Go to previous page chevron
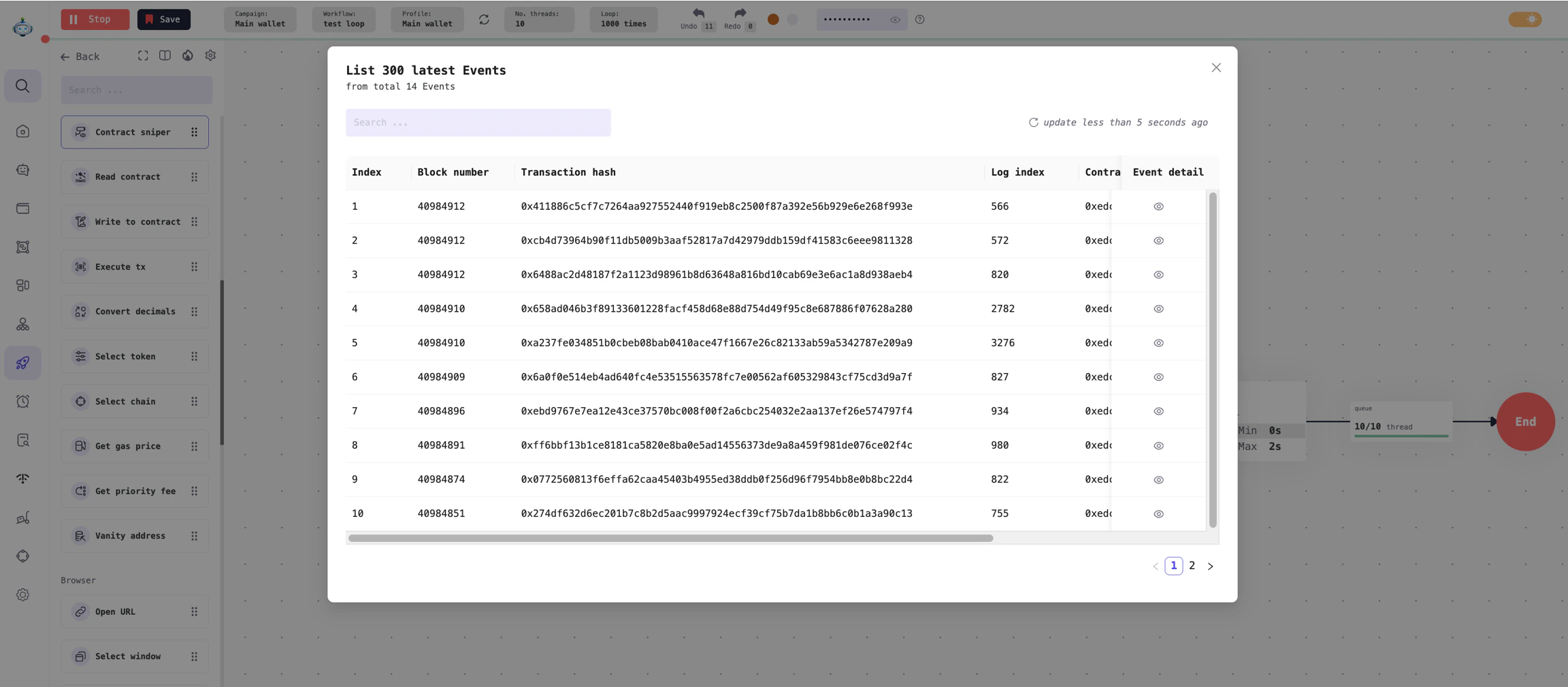The width and height of the screenshot is (1568, 687). [1155, 566]
